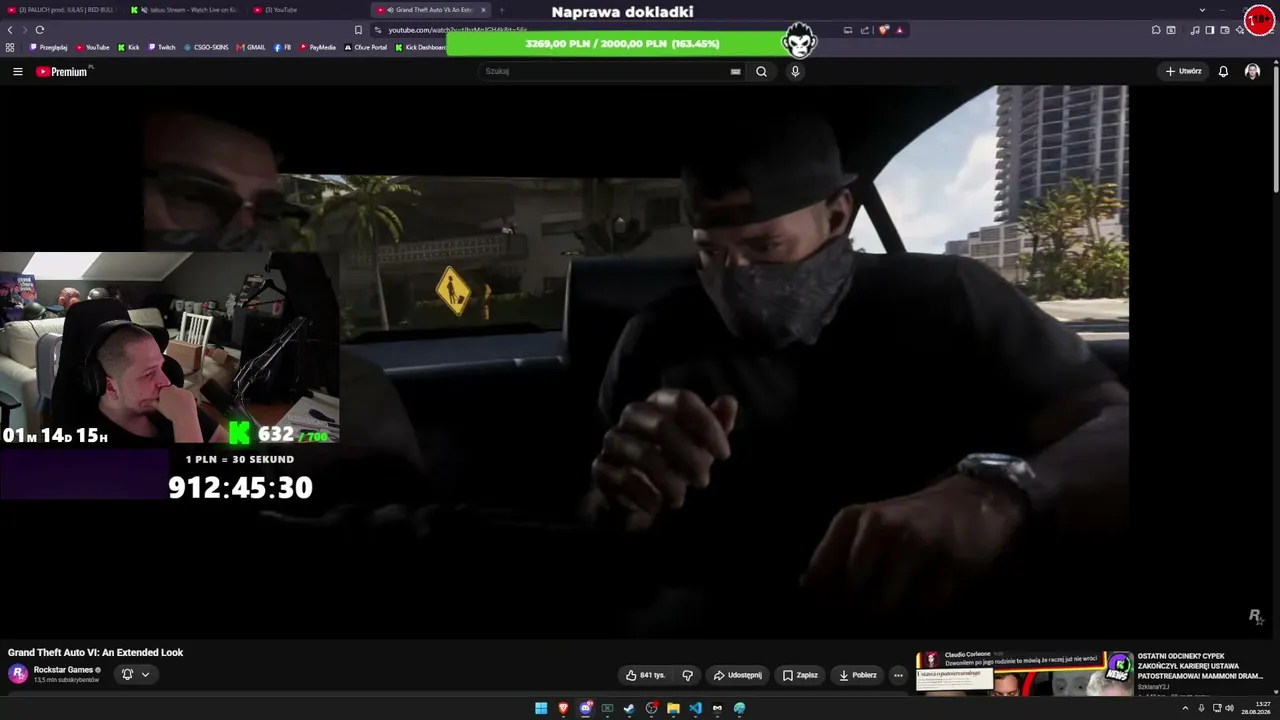The image size is (1280, 720).
Task: Toggle the browser sidebar panel
Action: point(1209,30)
